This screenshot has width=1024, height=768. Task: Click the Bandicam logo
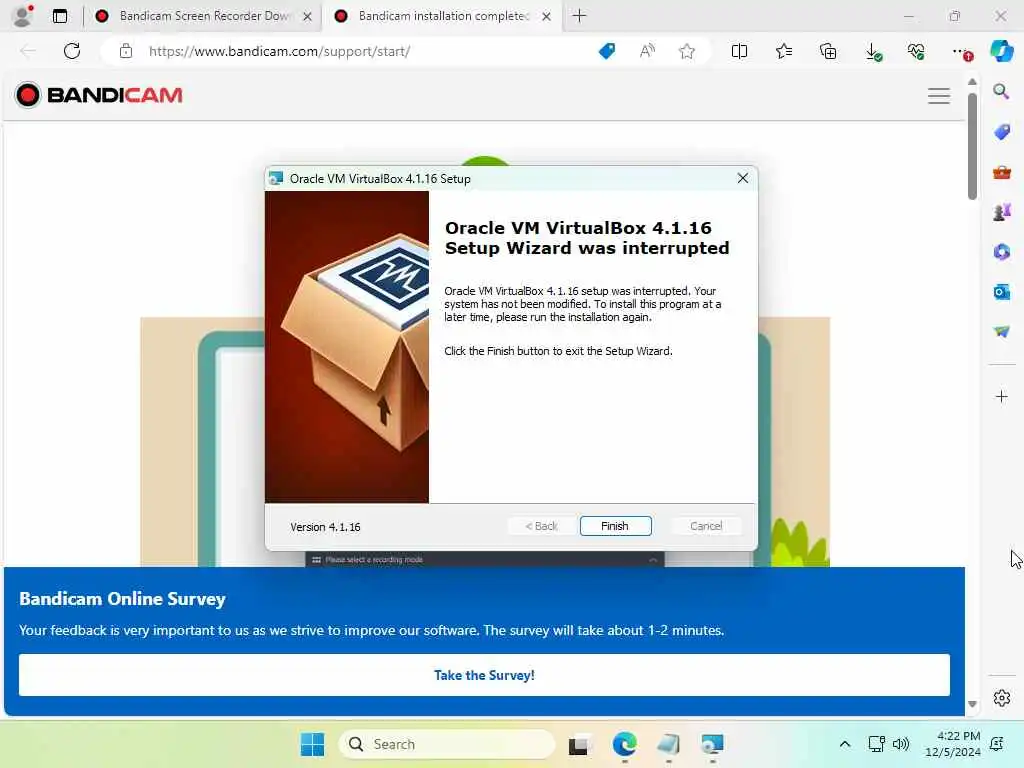(99, 95)
